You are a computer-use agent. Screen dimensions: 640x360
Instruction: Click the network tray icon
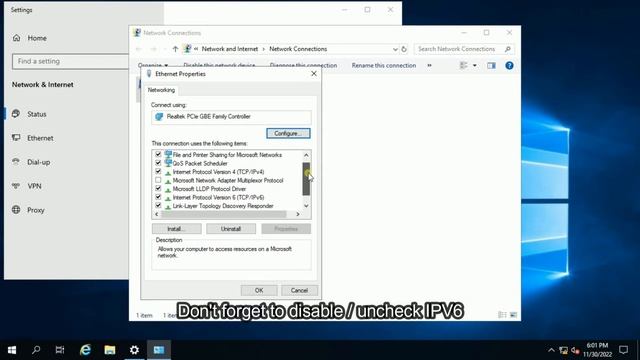pyautogui.click(x=564, y=350)
